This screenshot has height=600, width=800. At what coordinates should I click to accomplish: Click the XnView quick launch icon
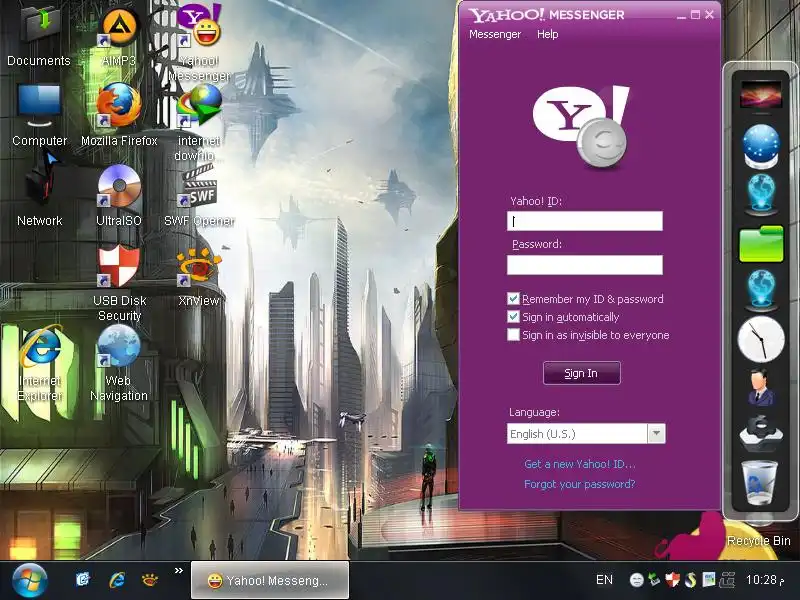(x=149, y=580)
